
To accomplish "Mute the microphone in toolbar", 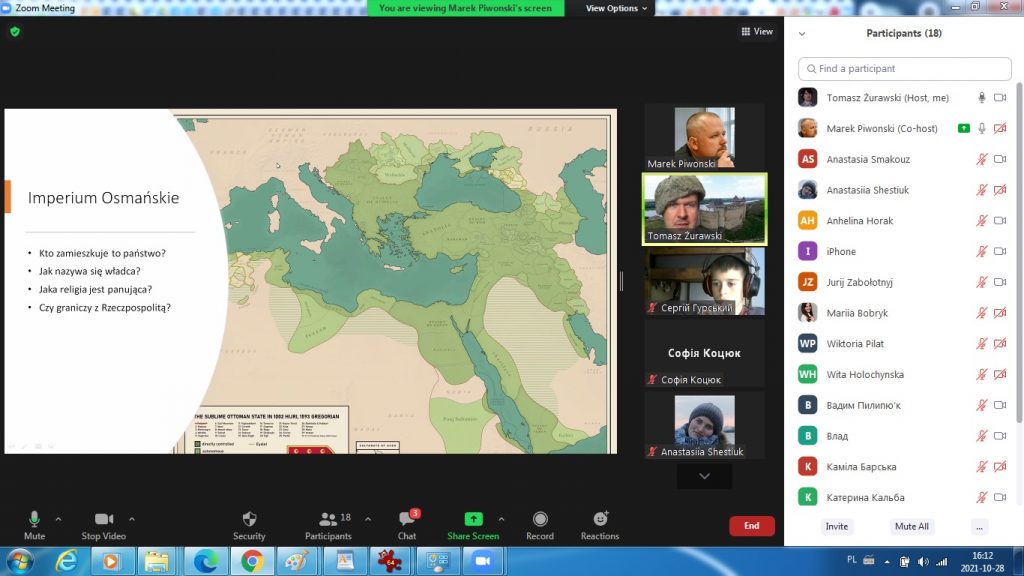I will tap(34, 520).
